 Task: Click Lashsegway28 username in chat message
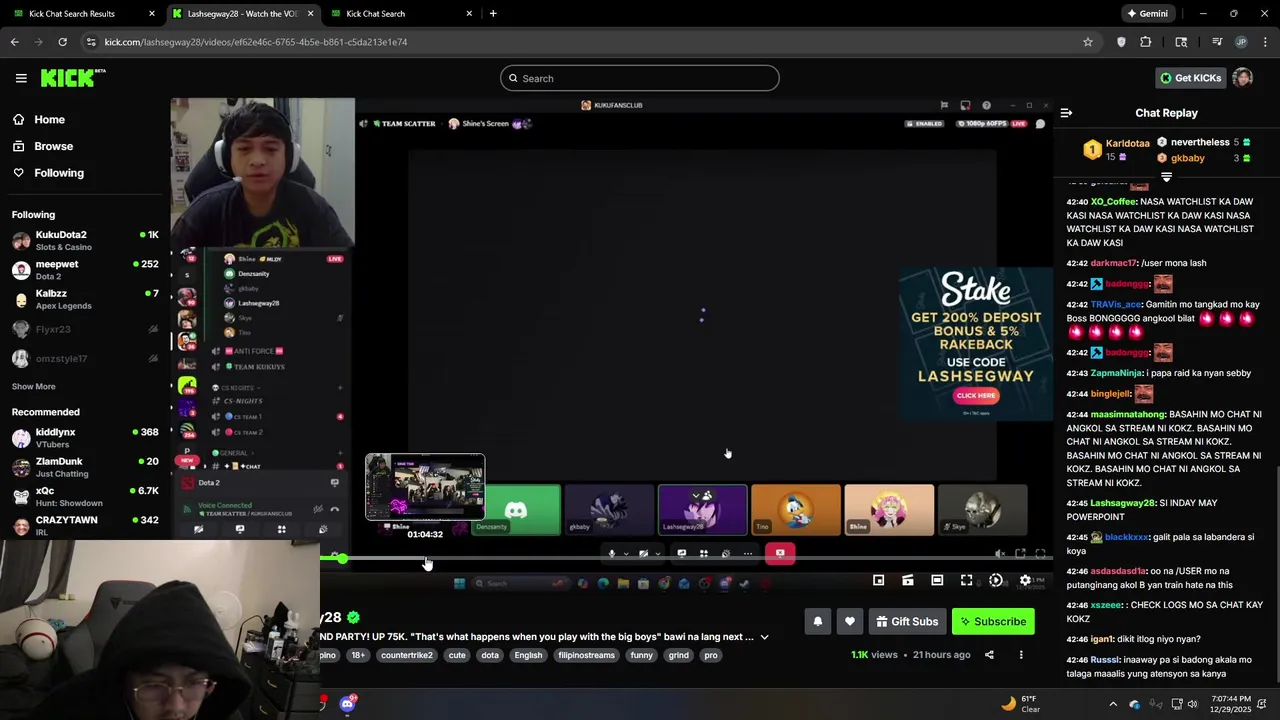pos(1122,503)
